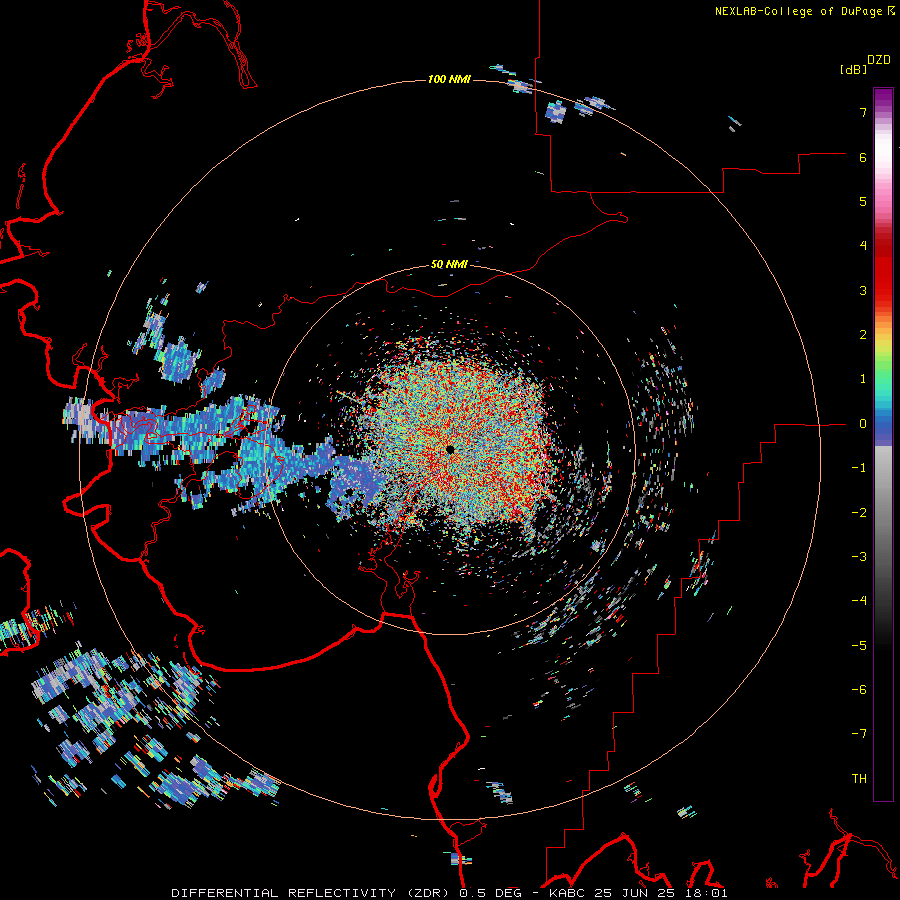Click the "DZD" legend title
Image resolution: width=900 pixels, height=900 pixels.
(879, 60)
